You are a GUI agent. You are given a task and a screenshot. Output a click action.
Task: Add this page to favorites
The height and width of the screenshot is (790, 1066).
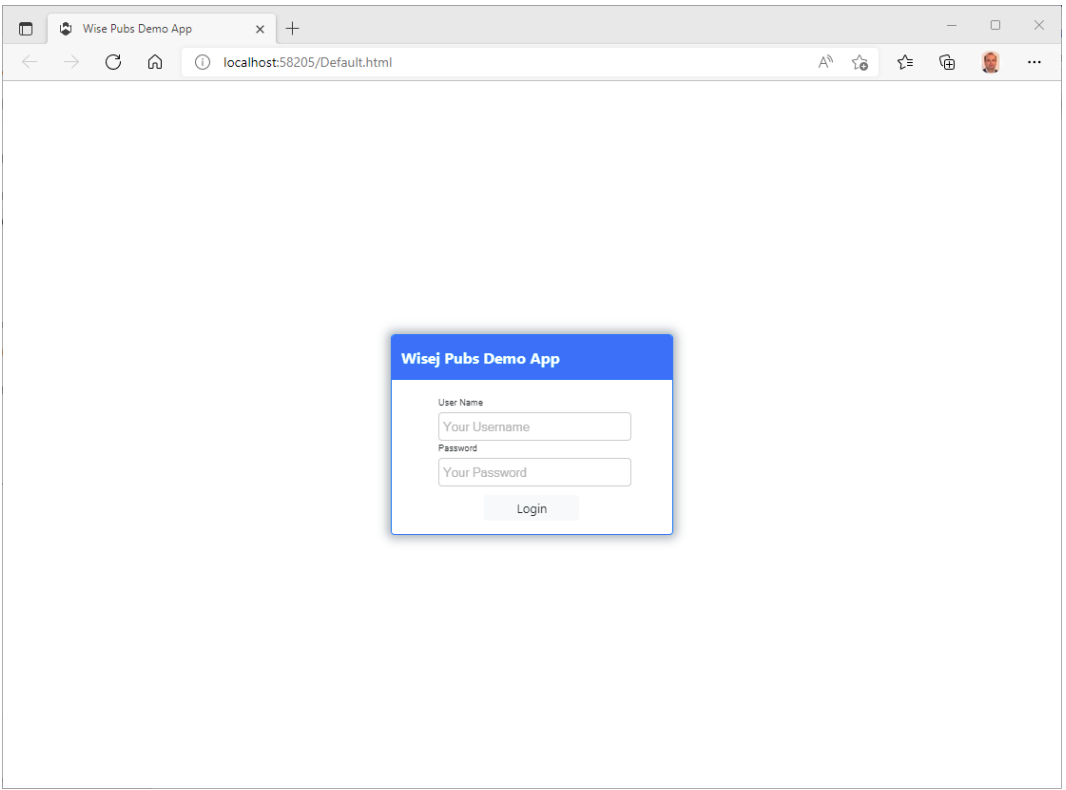pos(860,63)
